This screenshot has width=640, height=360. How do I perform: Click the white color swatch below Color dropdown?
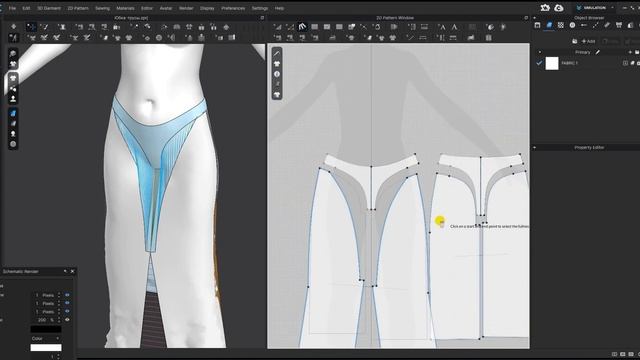coord(46,347)
